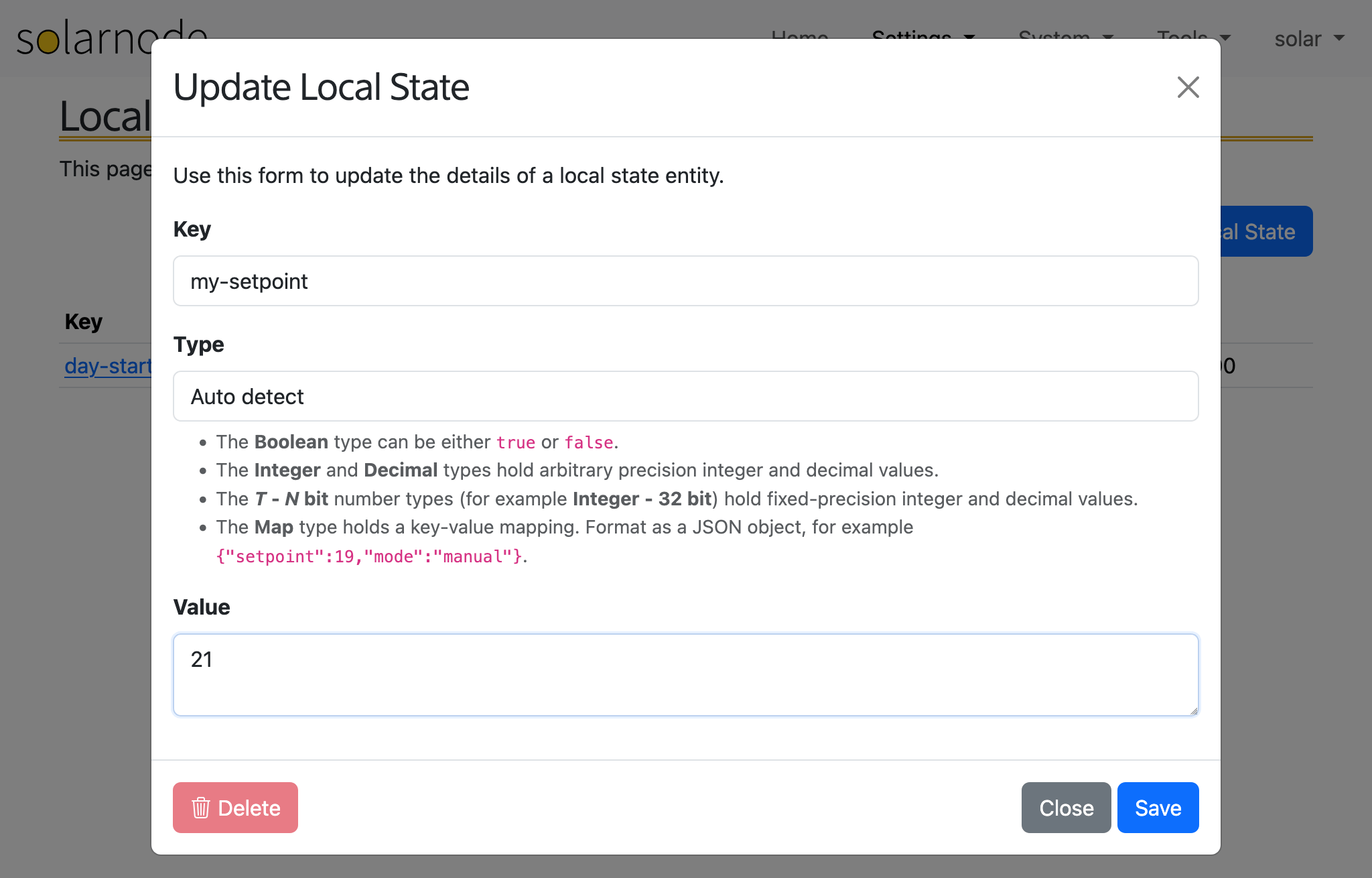This screenshot has height=878, width=1372.
Task: Open the Type dropdown showing Auto detect
Action: (685, 396)
